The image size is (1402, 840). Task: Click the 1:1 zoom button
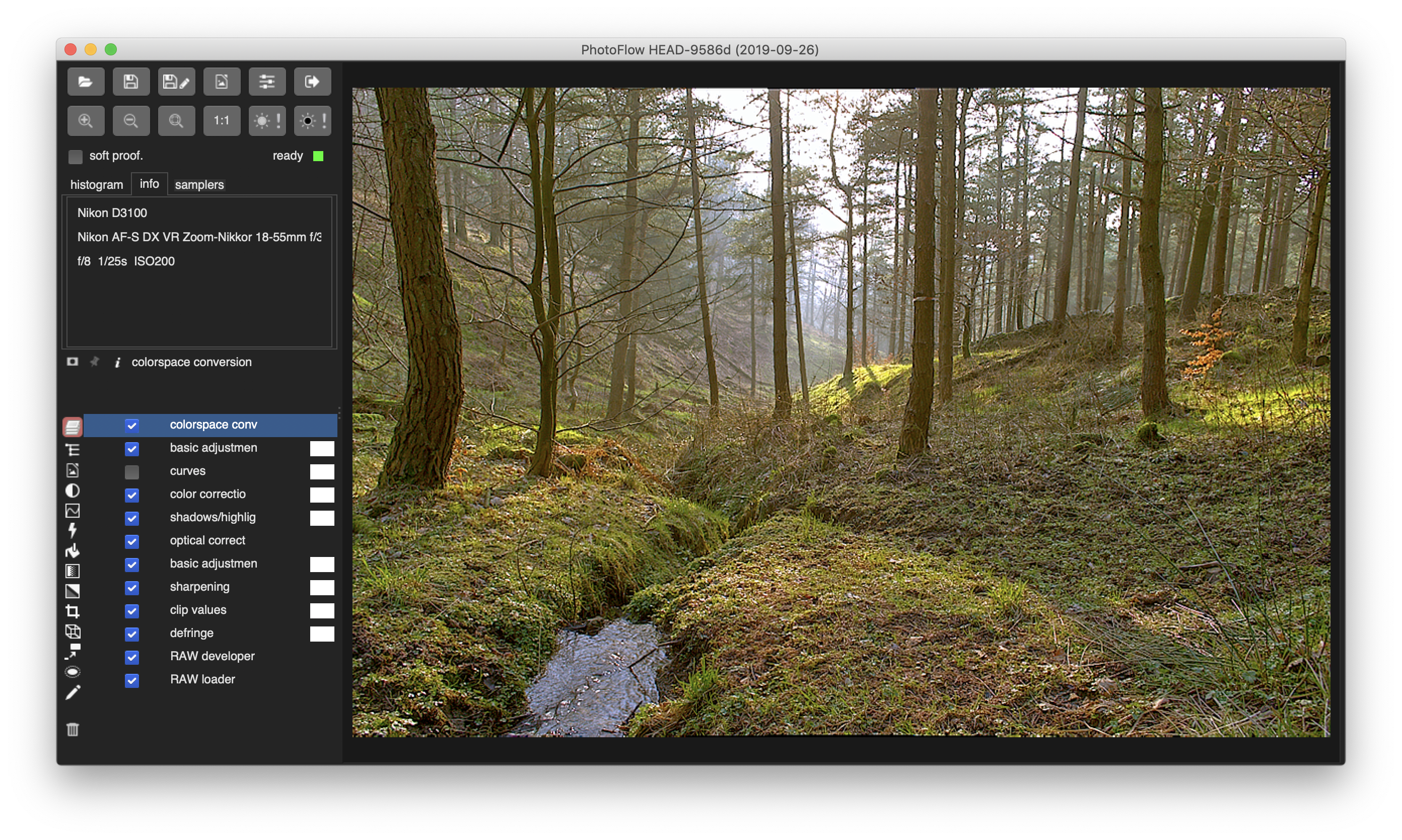(221, 120)
